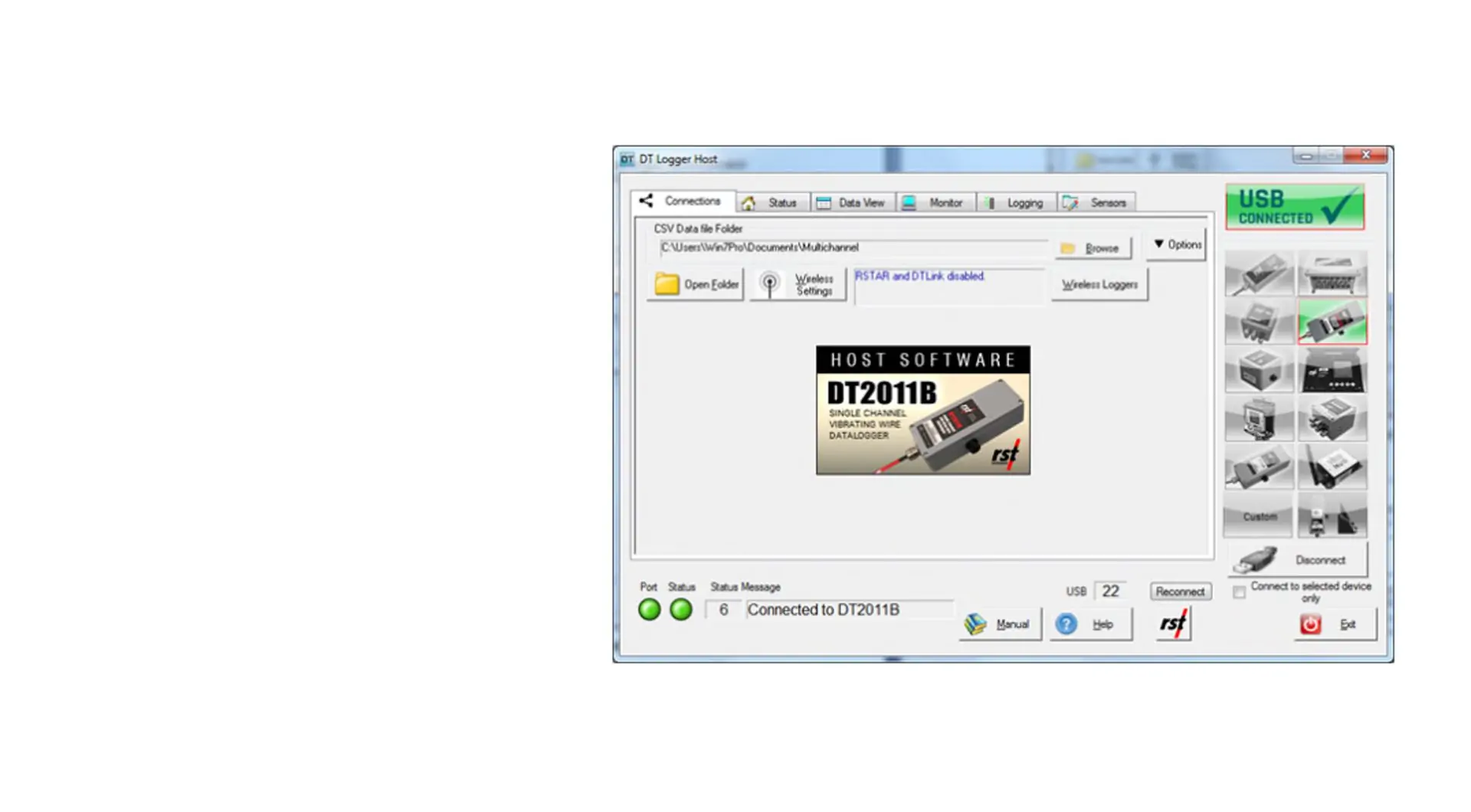Select the wide multi-connector enclosure device thumbnail
This screenshot has width=1471, height=812.
pyautogui.click(x=1332, y=273)
